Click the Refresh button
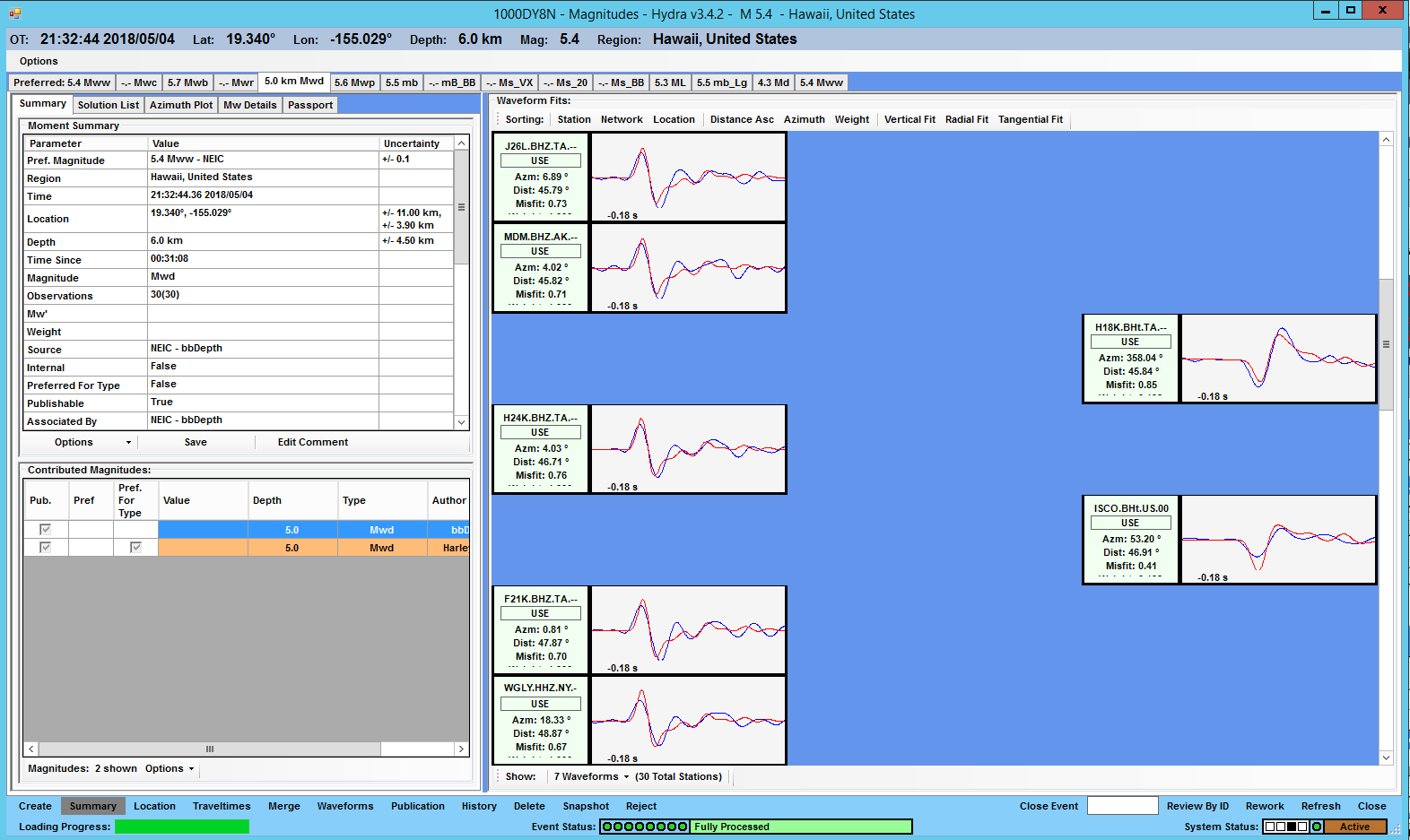Image resolution: width=1410 pixels, height=840 pixels. coord(1321,806)
